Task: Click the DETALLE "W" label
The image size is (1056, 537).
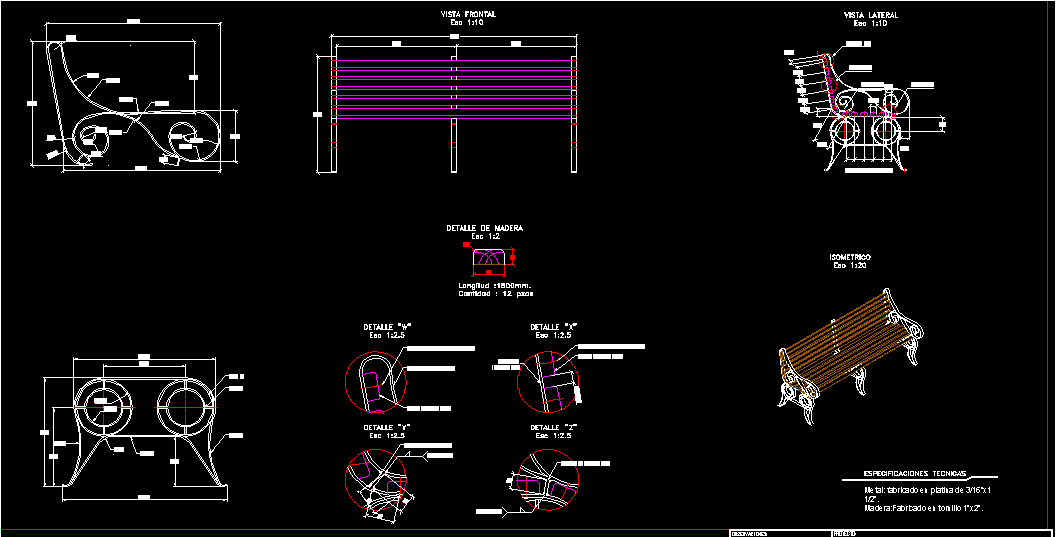Action: 388,327
